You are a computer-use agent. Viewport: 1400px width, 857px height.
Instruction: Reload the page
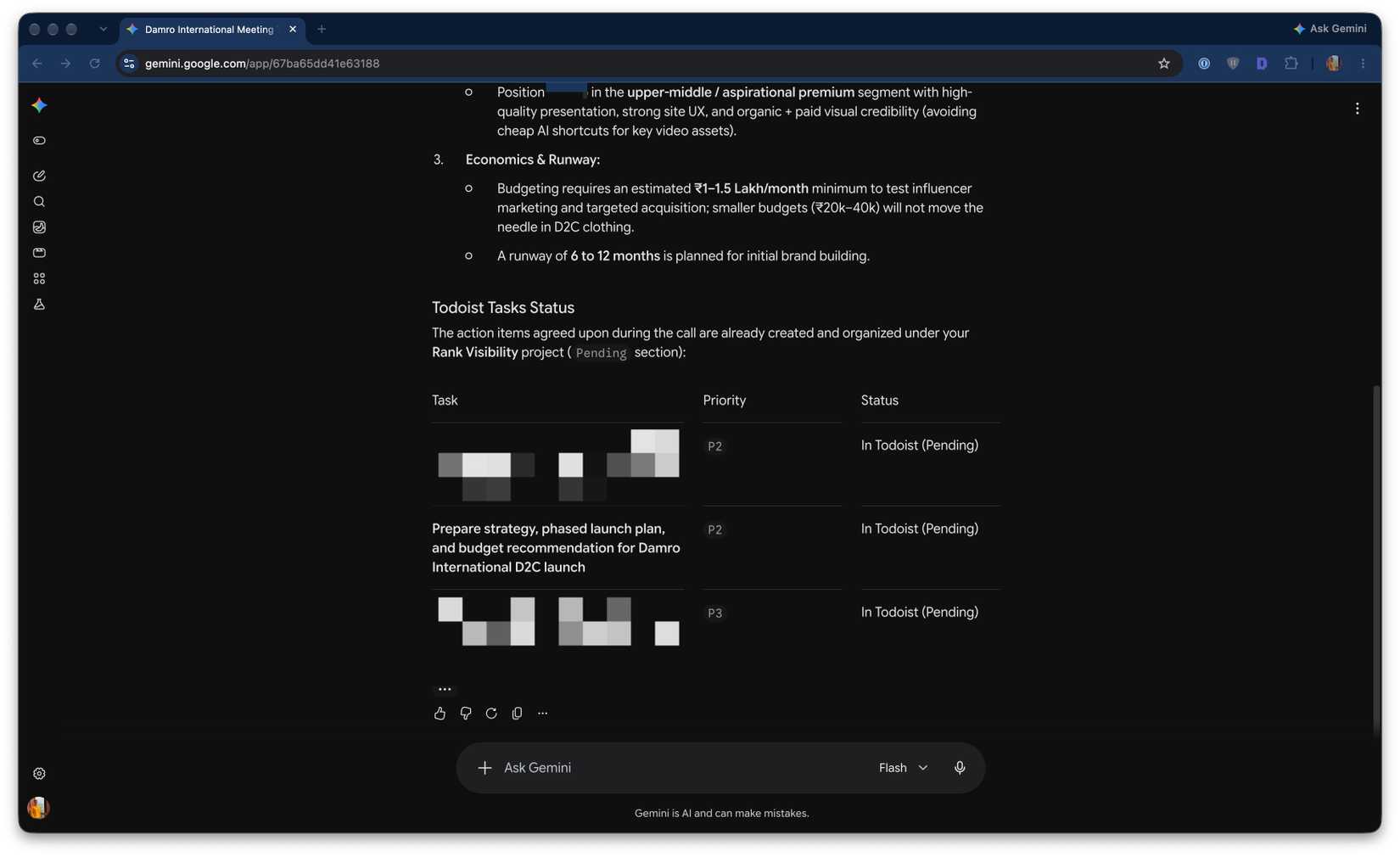pos(95,64)
